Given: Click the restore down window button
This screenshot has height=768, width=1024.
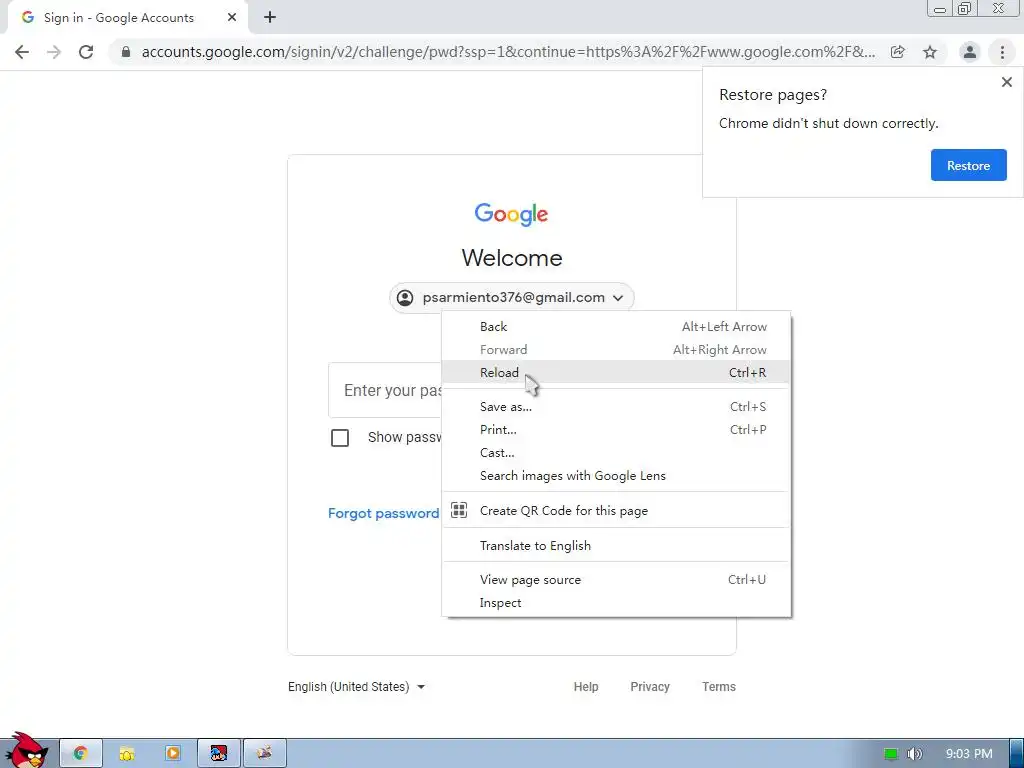Looking at the screenshot, I should click(964, 8).
